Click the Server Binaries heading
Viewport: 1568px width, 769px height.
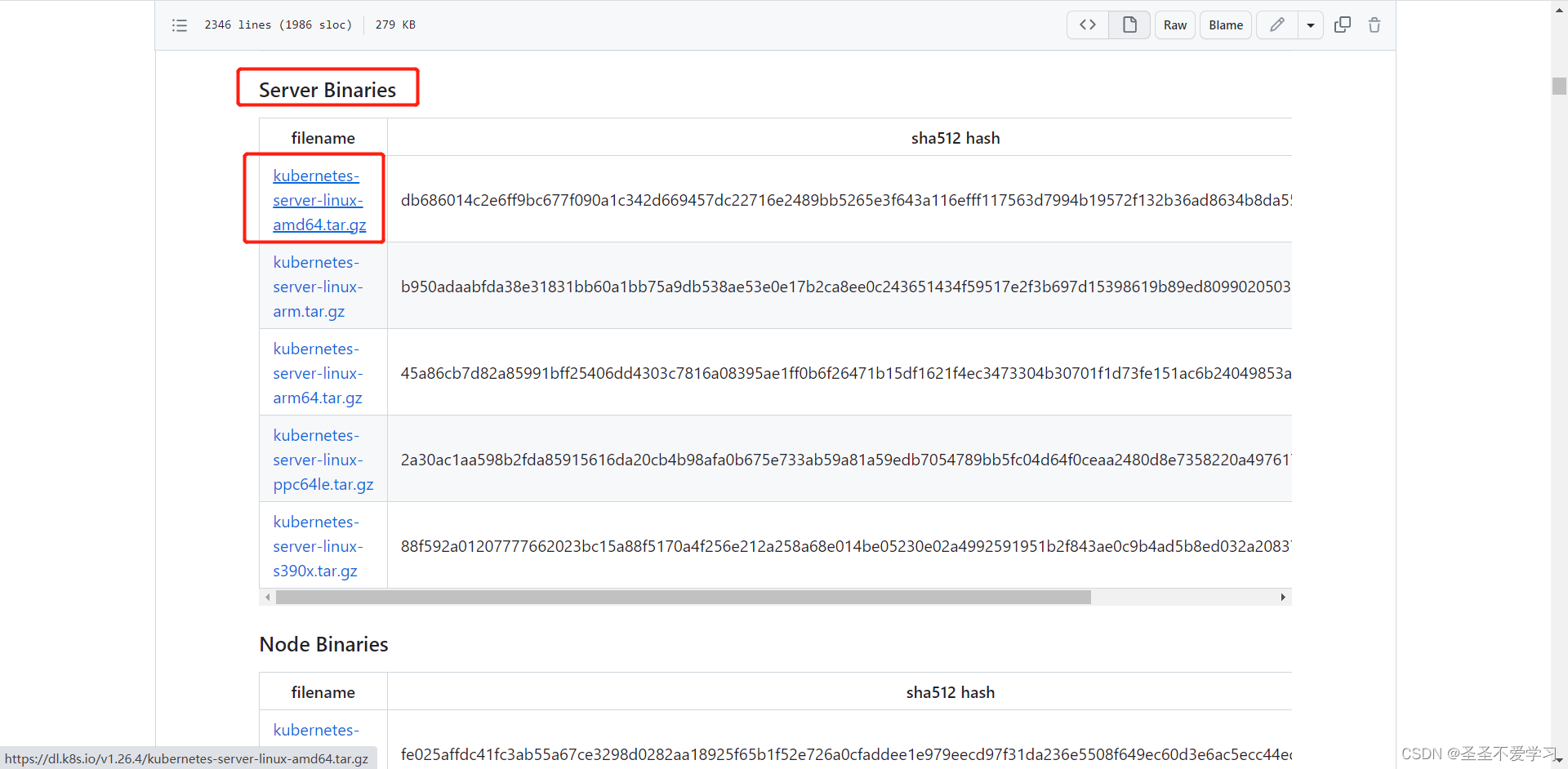327,90
